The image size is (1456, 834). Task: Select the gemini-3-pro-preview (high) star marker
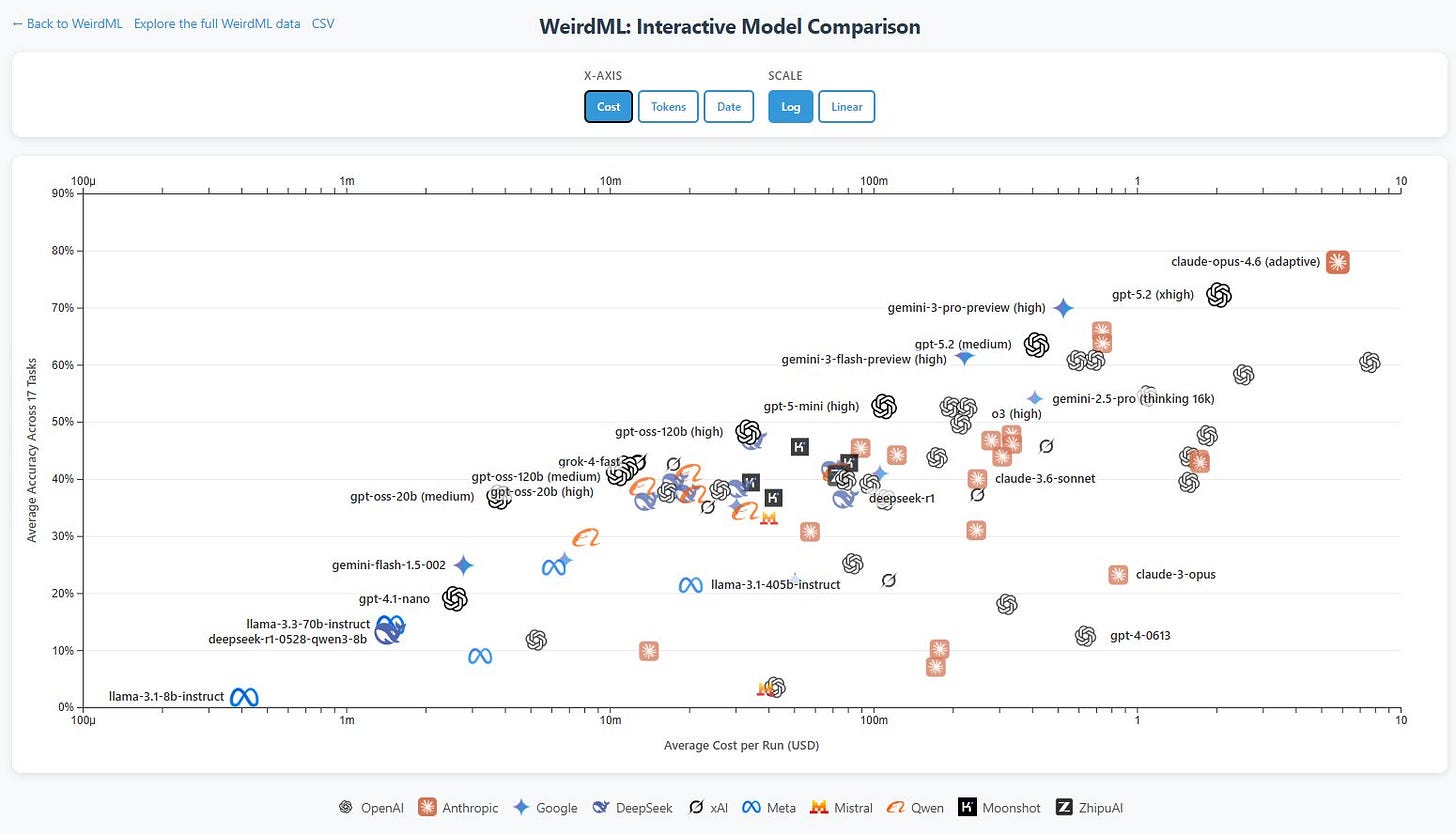coord(1063,308)
